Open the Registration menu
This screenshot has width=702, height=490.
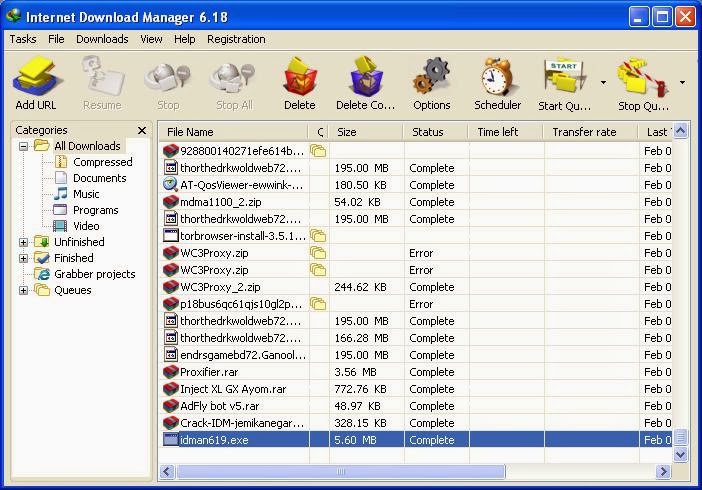[x=236, y=39]
